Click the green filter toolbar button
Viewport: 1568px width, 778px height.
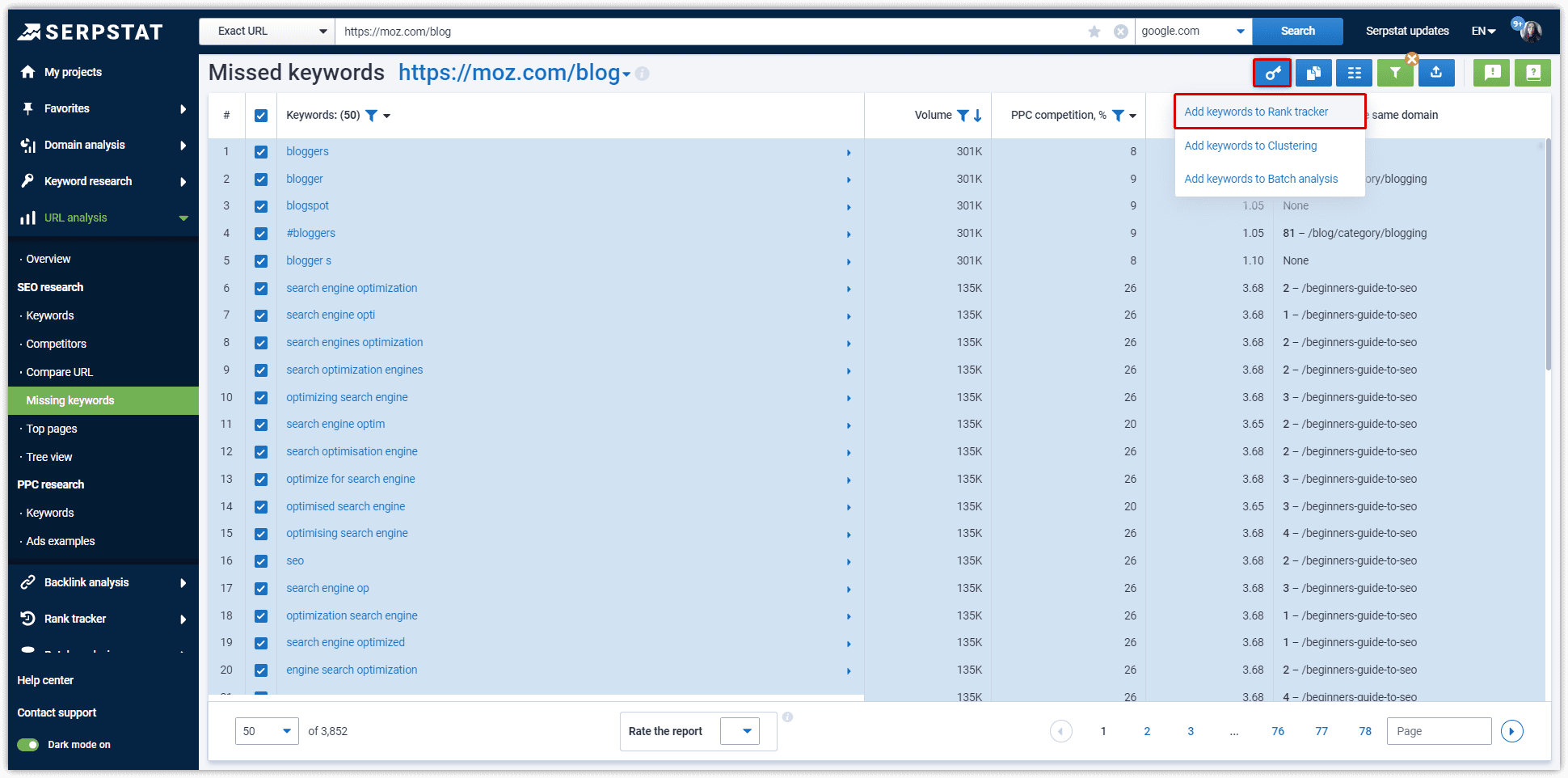[x=1395, y=73]
